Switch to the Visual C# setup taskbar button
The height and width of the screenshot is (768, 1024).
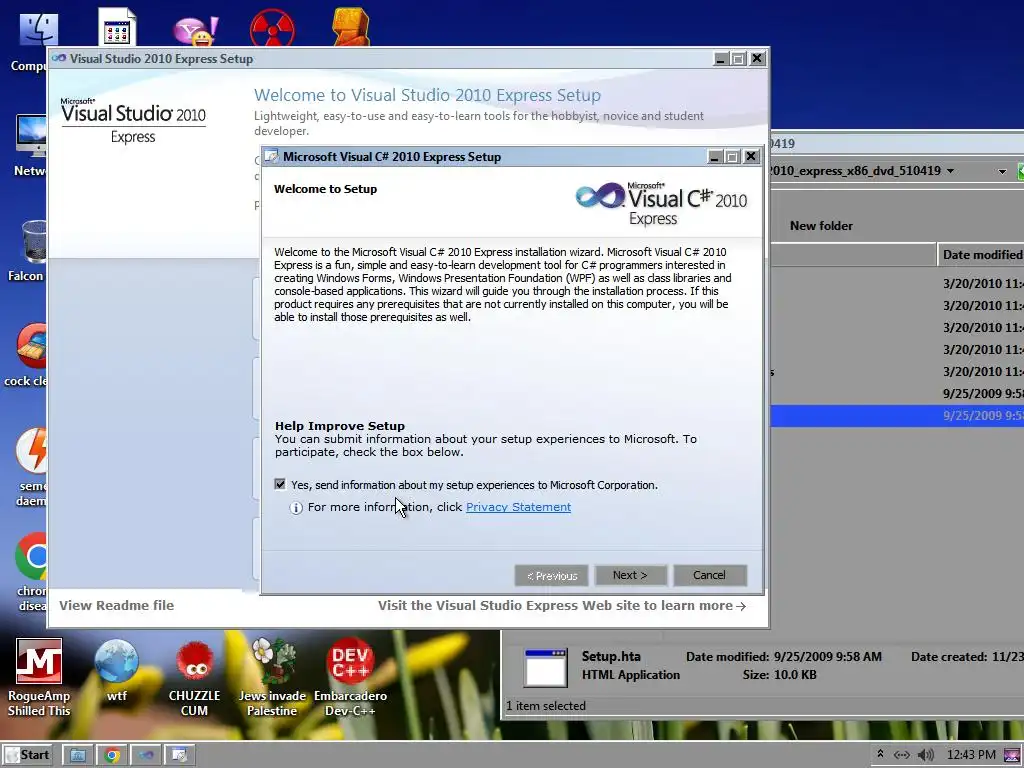179,756
